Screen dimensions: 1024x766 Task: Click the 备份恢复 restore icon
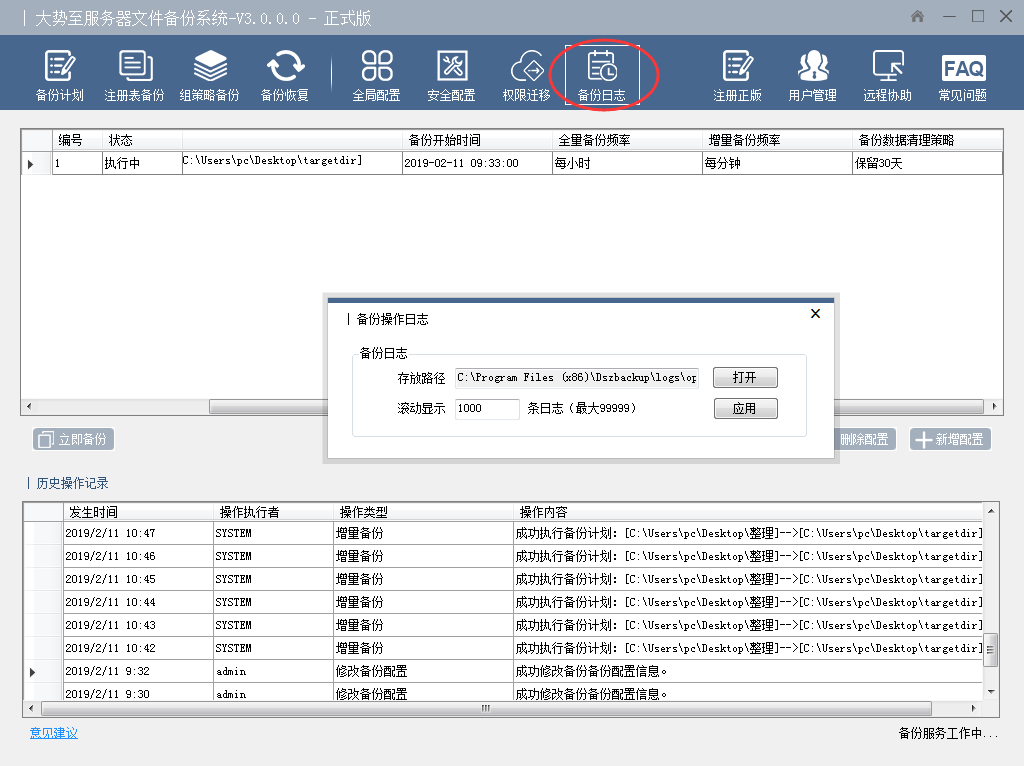pos(285,76)
